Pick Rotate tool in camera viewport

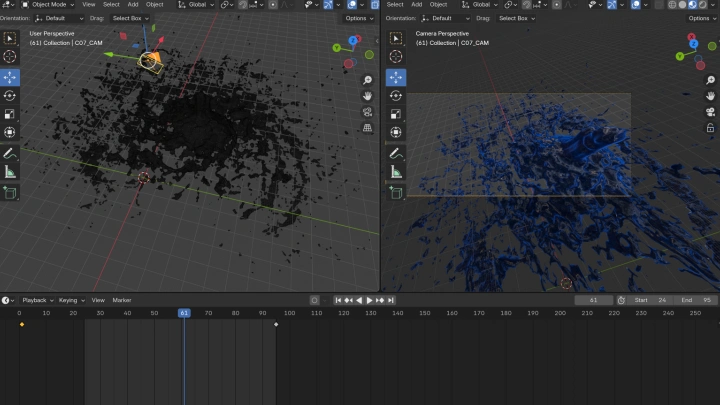pyautogui.click(x=396, y=96)
